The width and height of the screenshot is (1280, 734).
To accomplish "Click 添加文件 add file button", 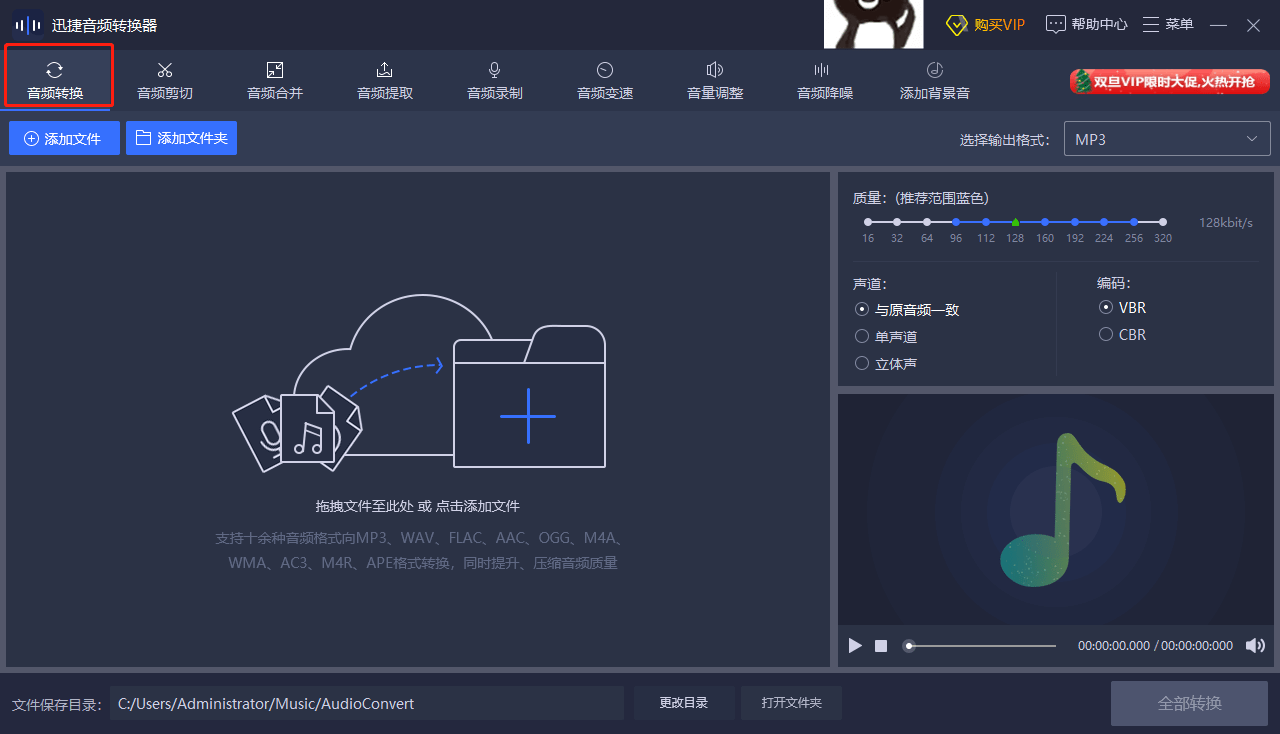I will coord(64,138).
